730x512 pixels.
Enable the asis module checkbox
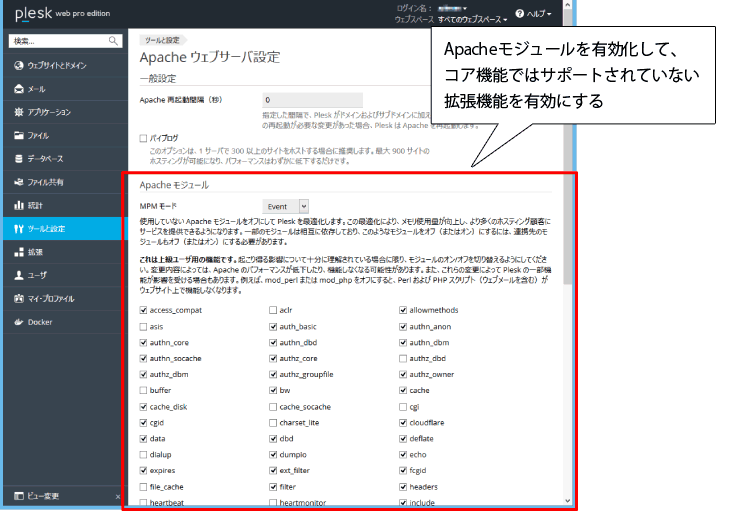[x=143, y=327]
